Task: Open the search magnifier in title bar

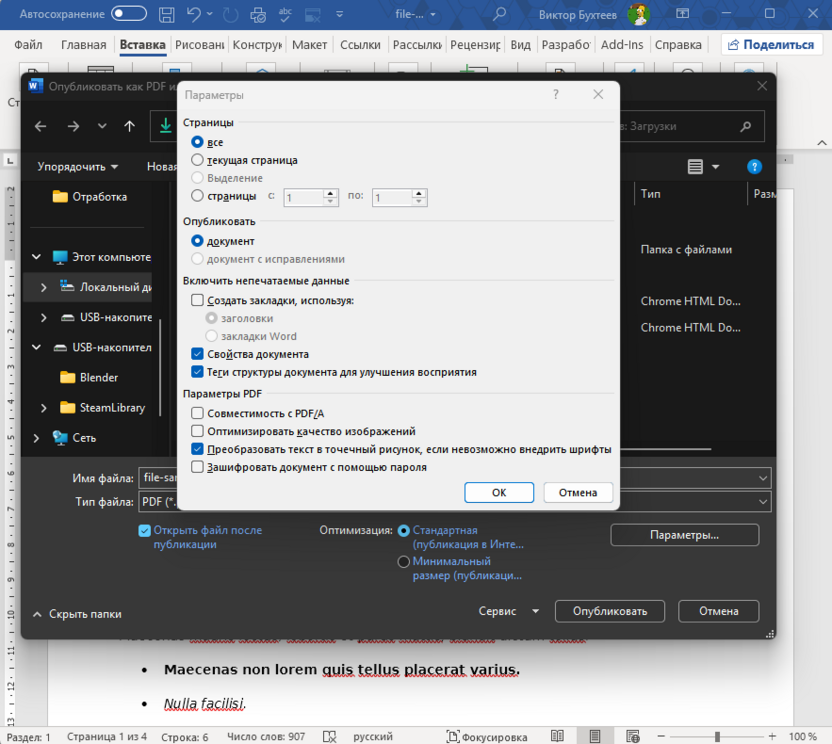Action: [499, 14]
